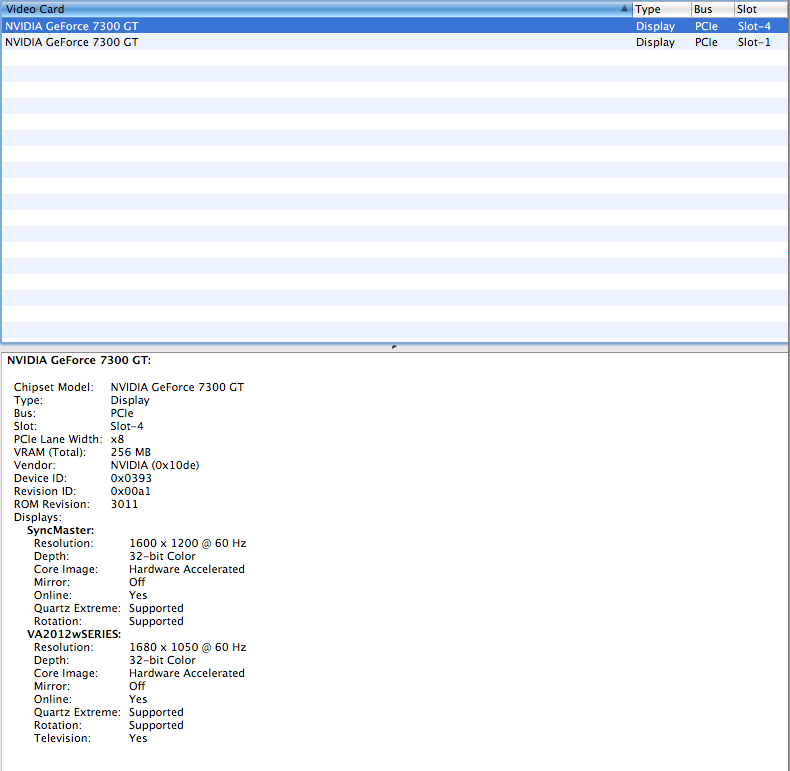Screen dimensions: 790x771
Task: Sort by the Video Card column header
Action: [316, 9]
